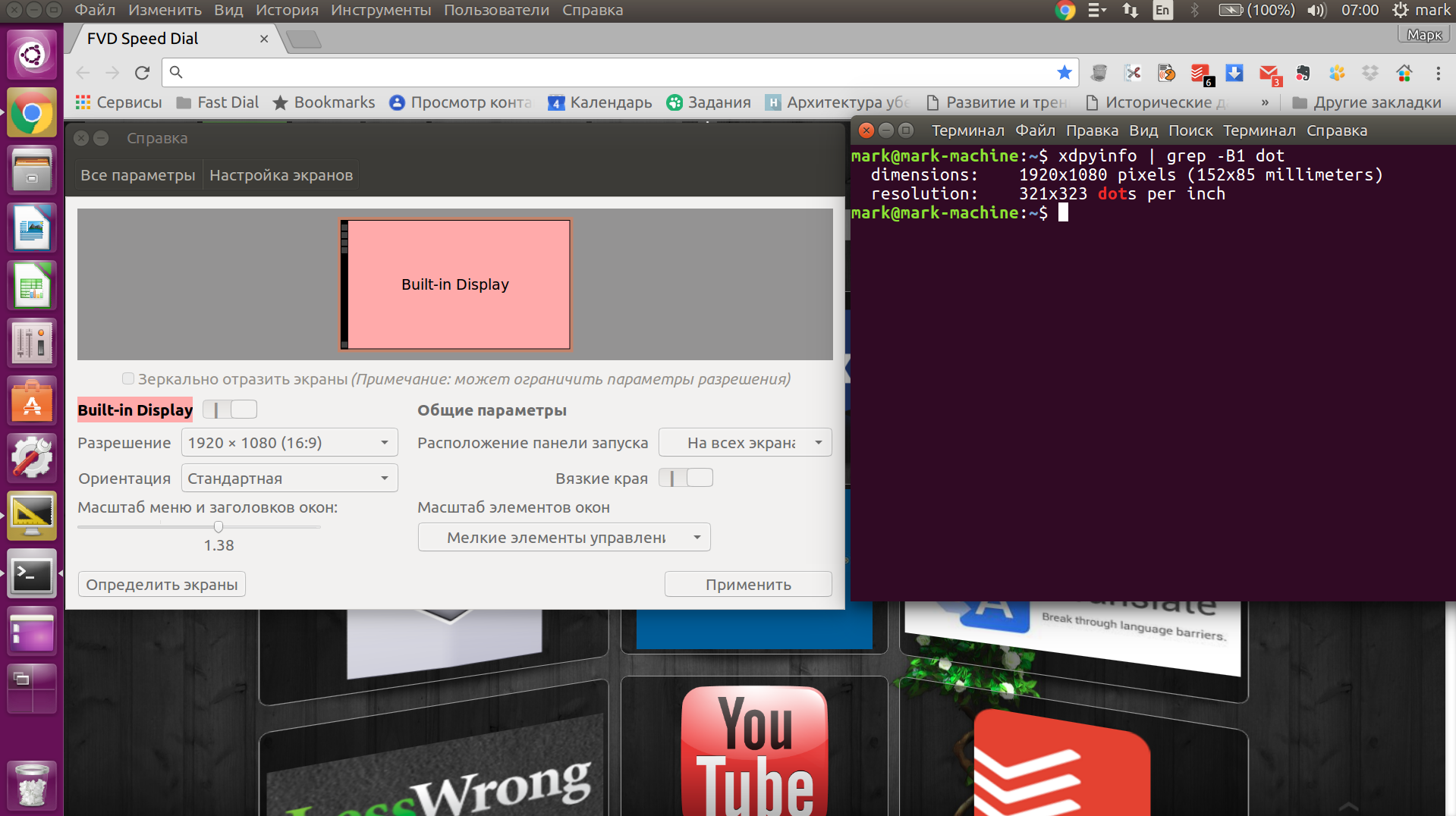Expand window controls scale dropdown

coord(564,538)
